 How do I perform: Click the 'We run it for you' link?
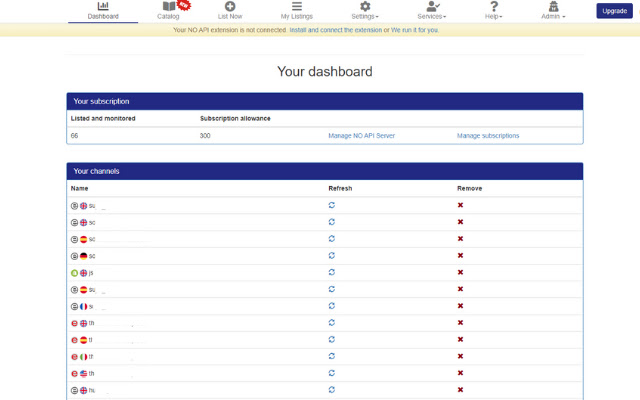click(415, 30)
